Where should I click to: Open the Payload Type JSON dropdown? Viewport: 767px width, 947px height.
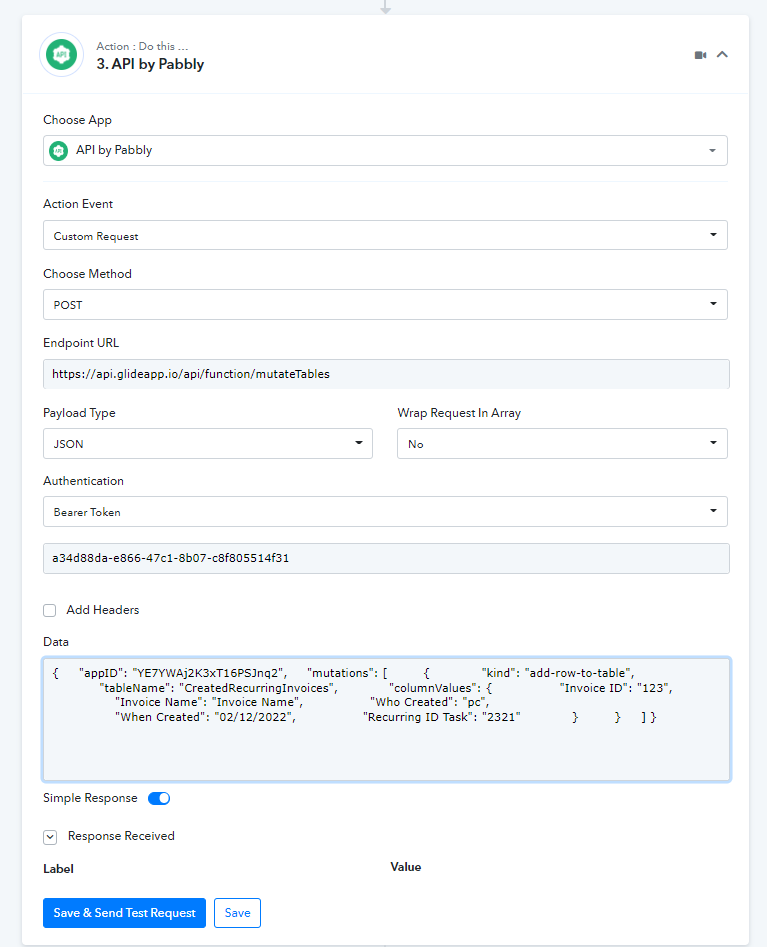[x=208, y=444]
